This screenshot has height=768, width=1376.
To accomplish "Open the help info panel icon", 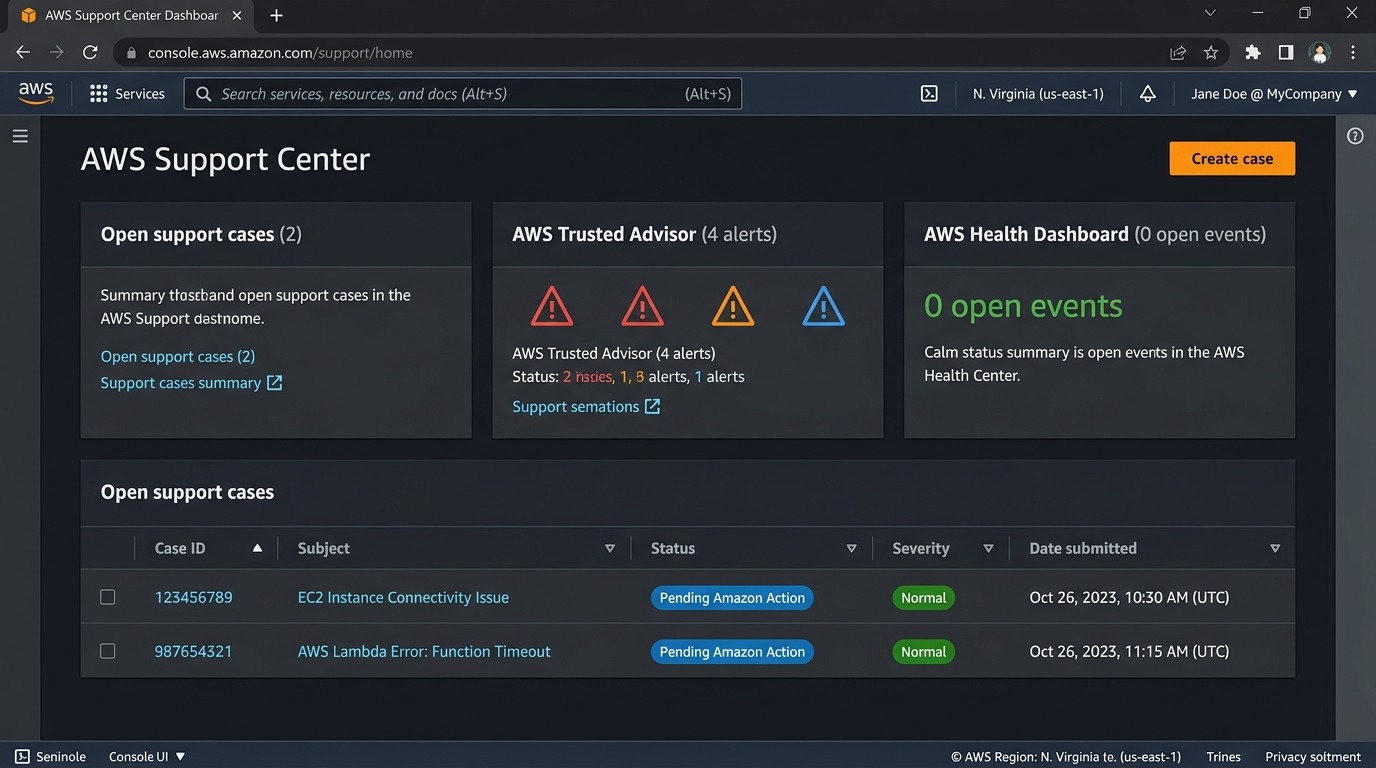I will click(x=1355, y=136).
